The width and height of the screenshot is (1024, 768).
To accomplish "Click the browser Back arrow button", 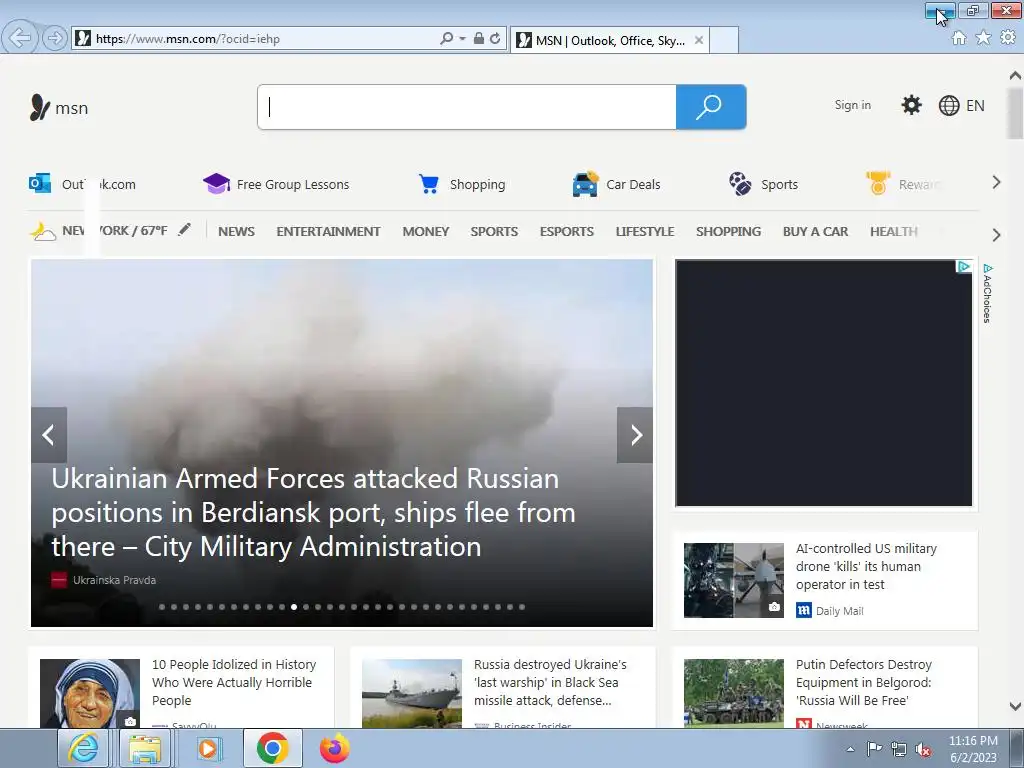I will (20, 38).
